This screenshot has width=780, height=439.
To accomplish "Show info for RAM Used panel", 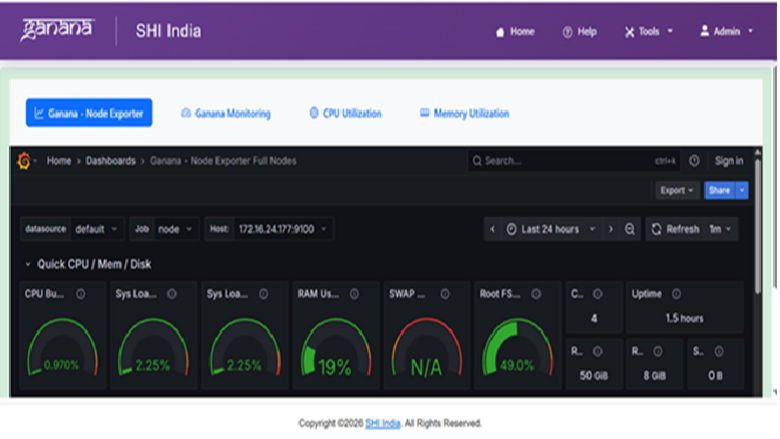I will tap(354, 294).
